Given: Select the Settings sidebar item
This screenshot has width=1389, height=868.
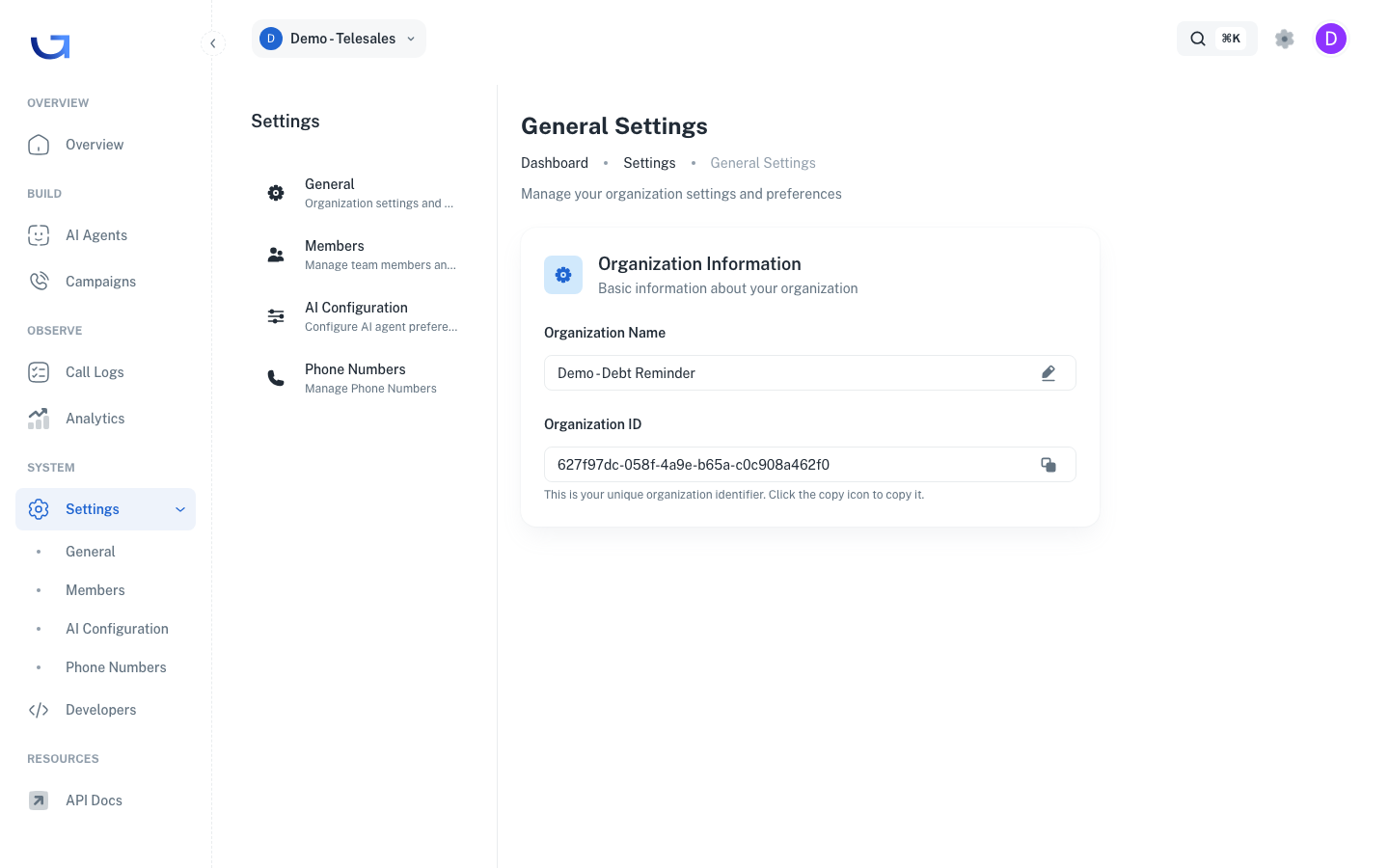Looking at the screenshot, I should coord(105,509).
